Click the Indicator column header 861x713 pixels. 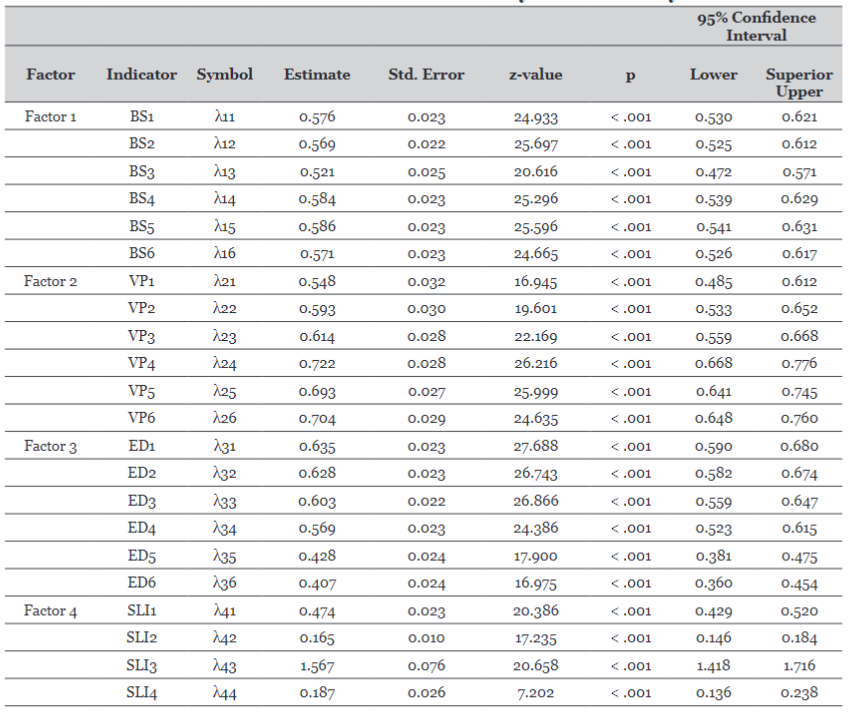(141, 75)
